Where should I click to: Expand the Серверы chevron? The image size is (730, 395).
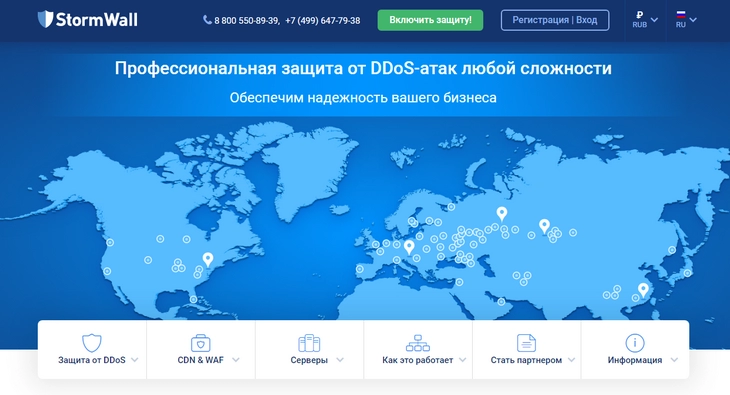tap(340, 360)
